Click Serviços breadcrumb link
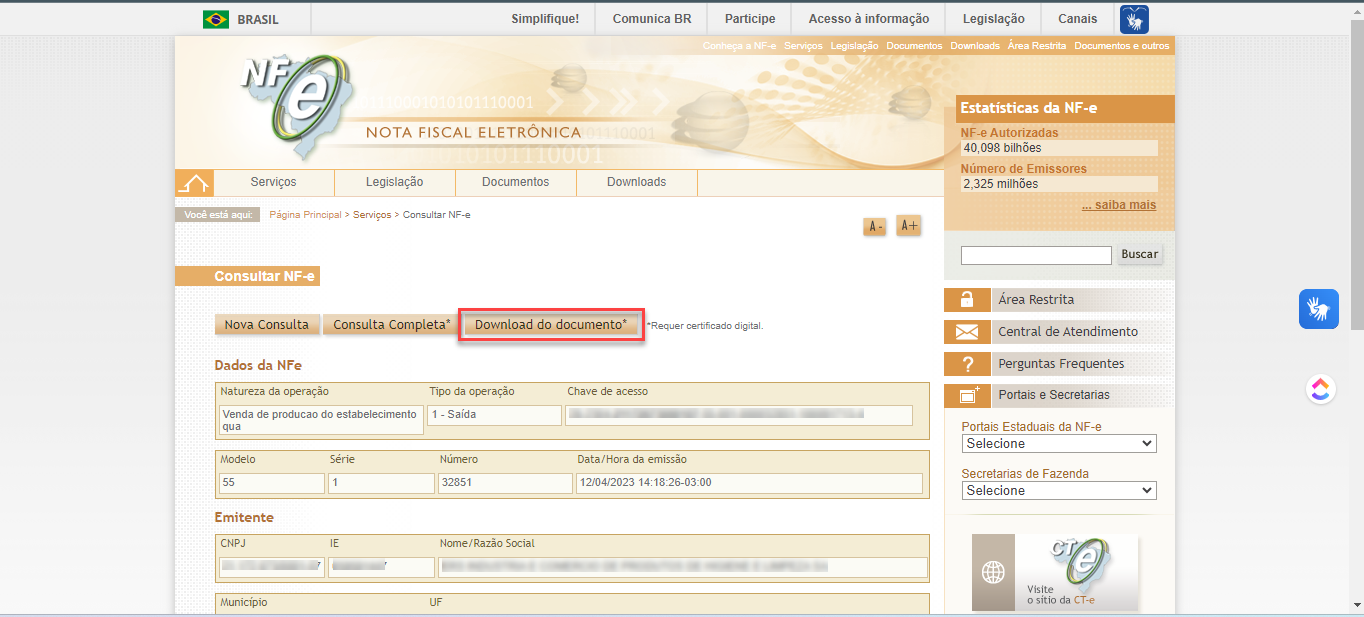Screen dimensions: 1364x617 pyautogui.click(x=372, y=215)
